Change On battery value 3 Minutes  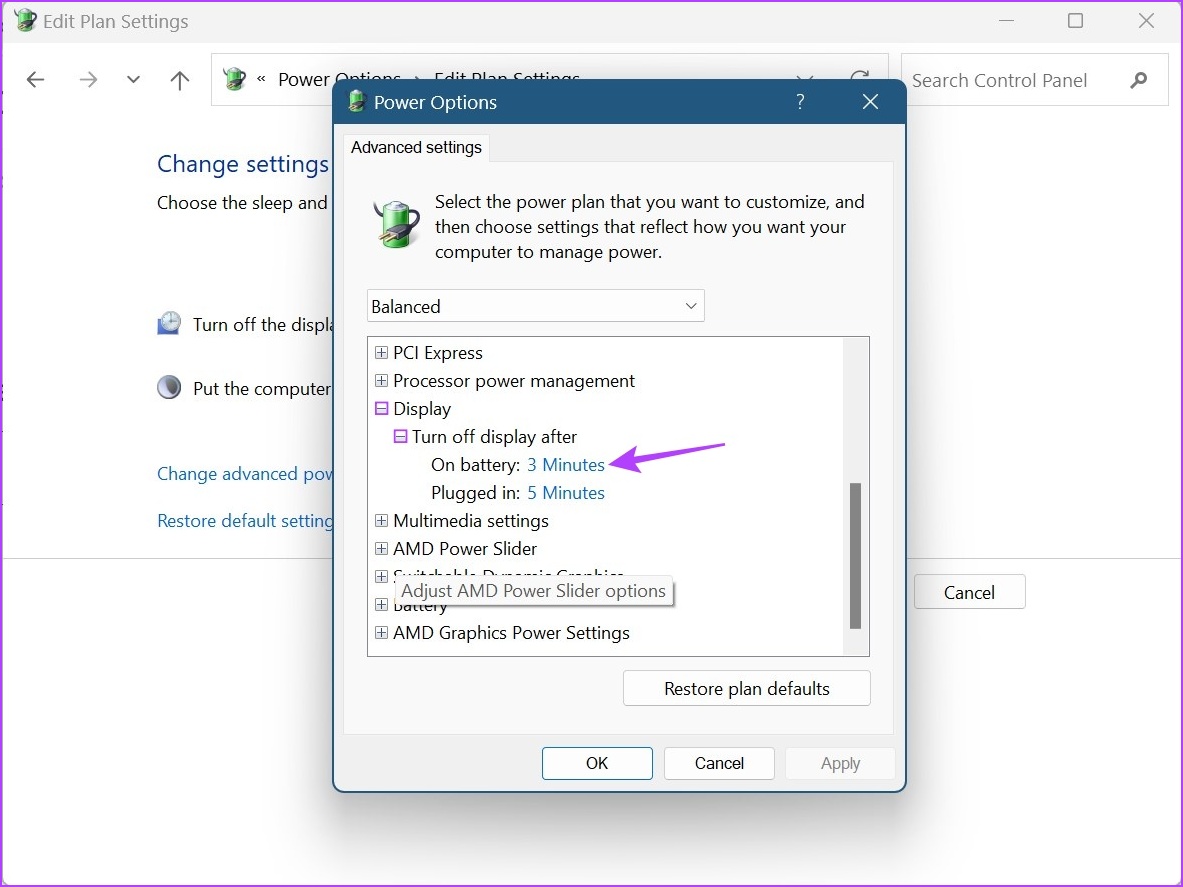[x=566, y=465]
